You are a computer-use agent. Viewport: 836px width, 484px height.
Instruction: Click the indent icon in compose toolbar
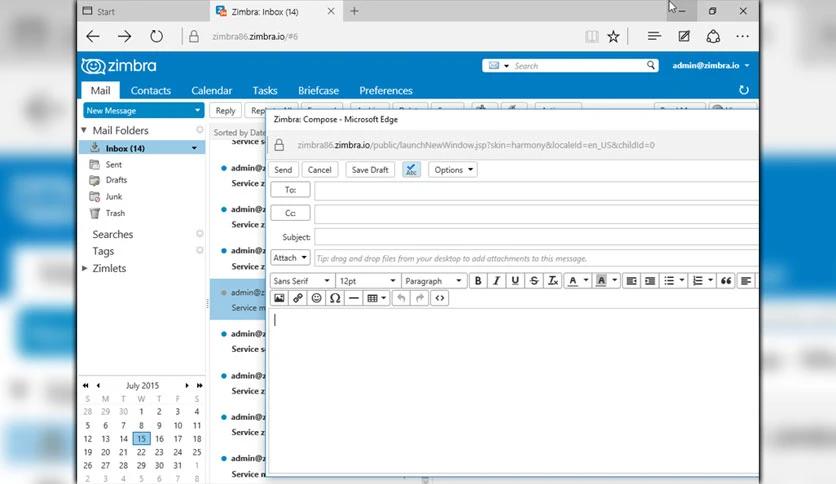pyautogui.click(x=650, y=281)
